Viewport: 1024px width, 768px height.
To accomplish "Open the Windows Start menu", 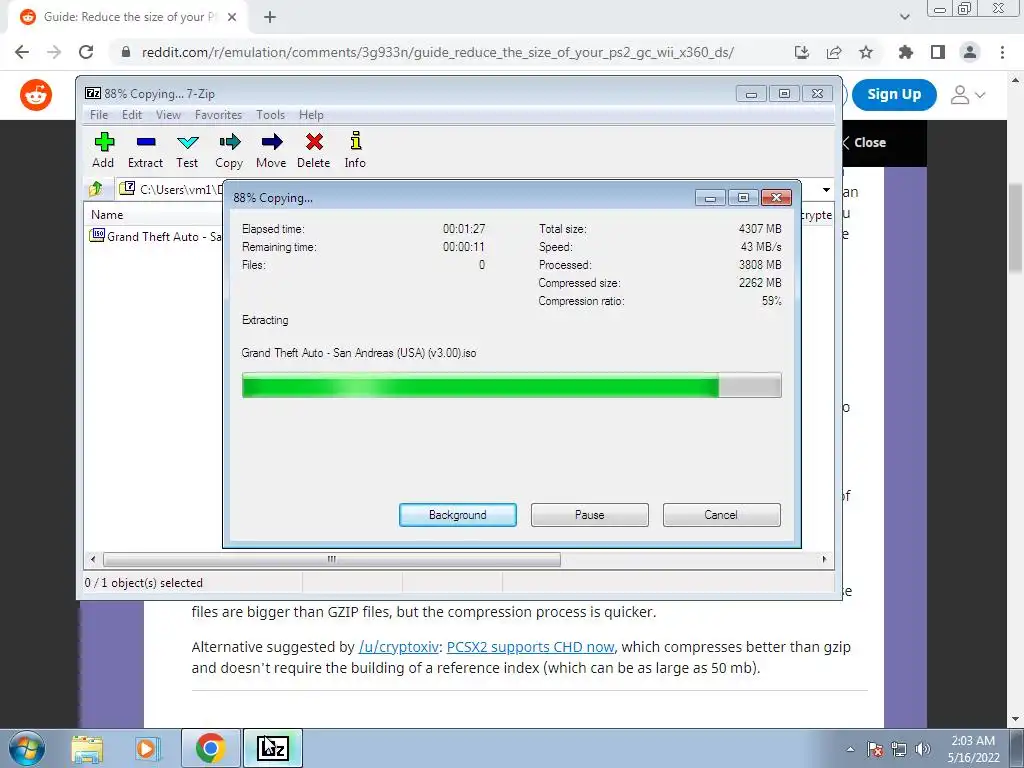I will (x=27, y=748).
